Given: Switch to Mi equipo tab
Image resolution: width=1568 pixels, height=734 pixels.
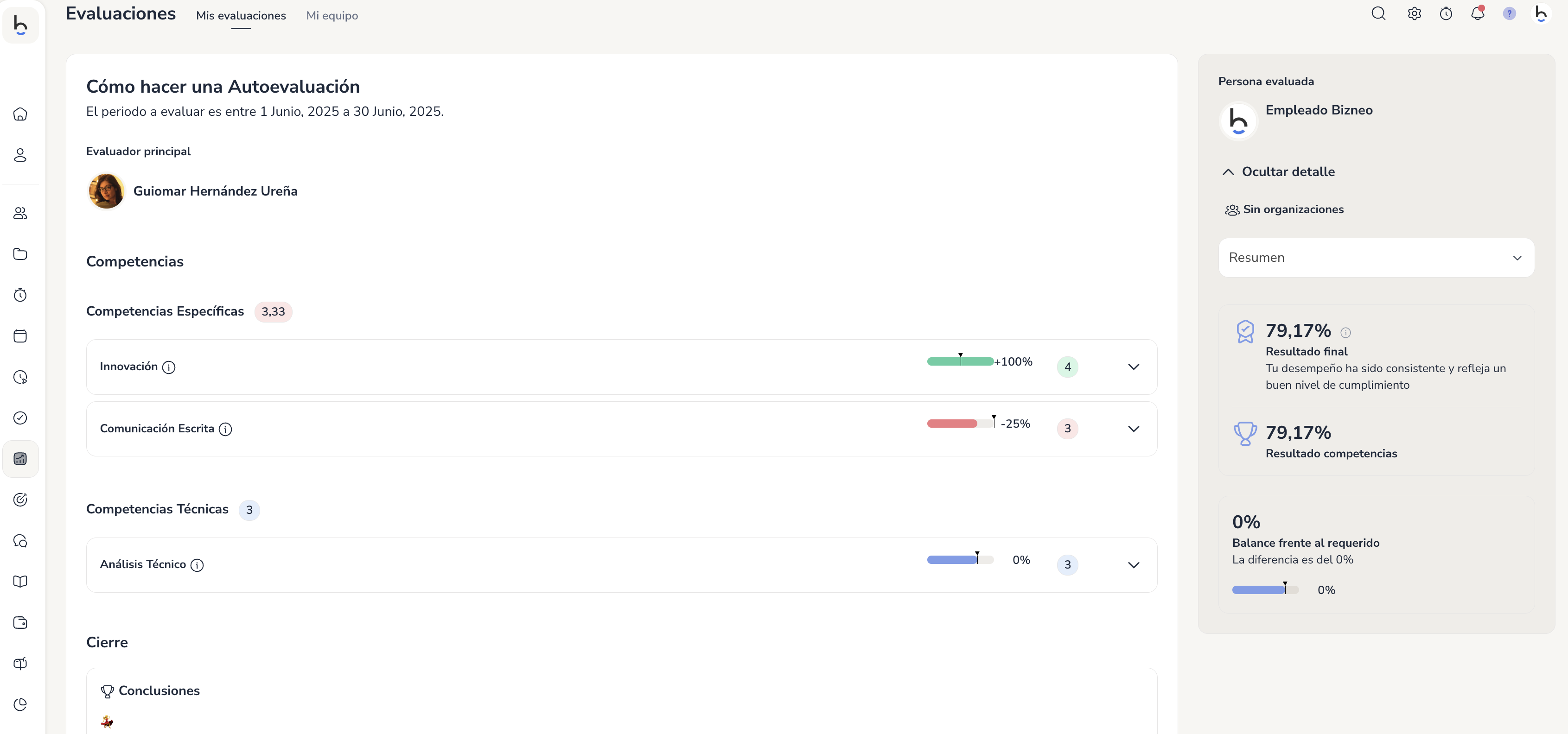Looking at the screenshot, I should coord(332,16).
